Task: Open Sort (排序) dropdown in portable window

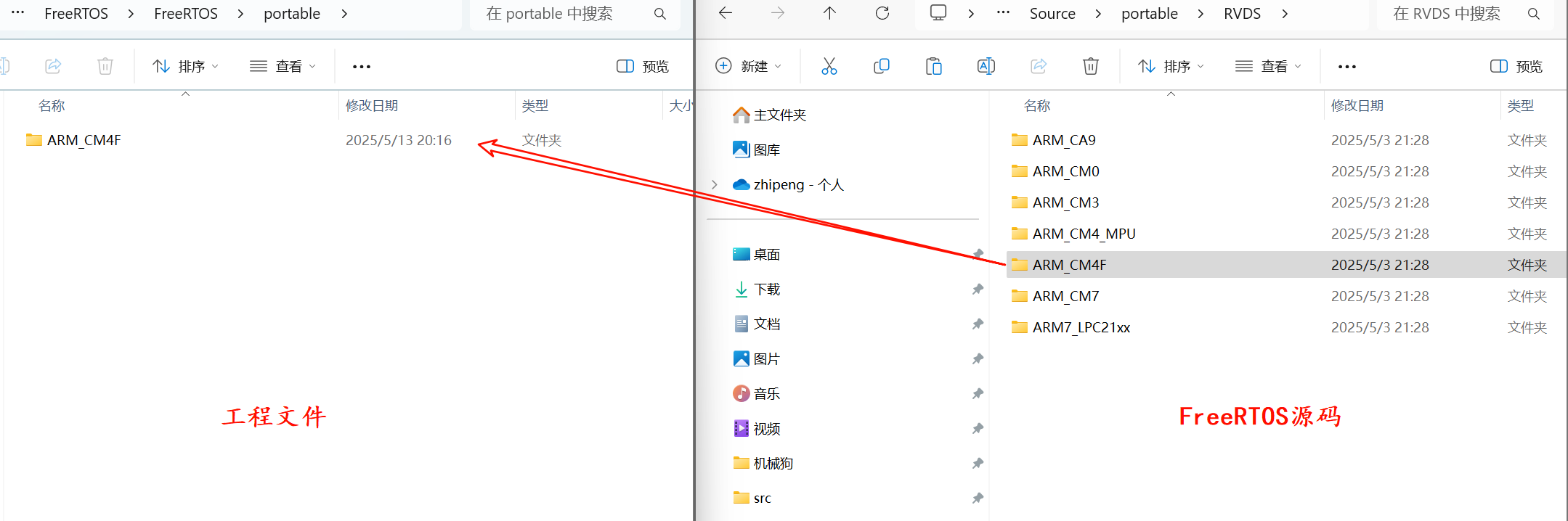Action: [184, 66]
